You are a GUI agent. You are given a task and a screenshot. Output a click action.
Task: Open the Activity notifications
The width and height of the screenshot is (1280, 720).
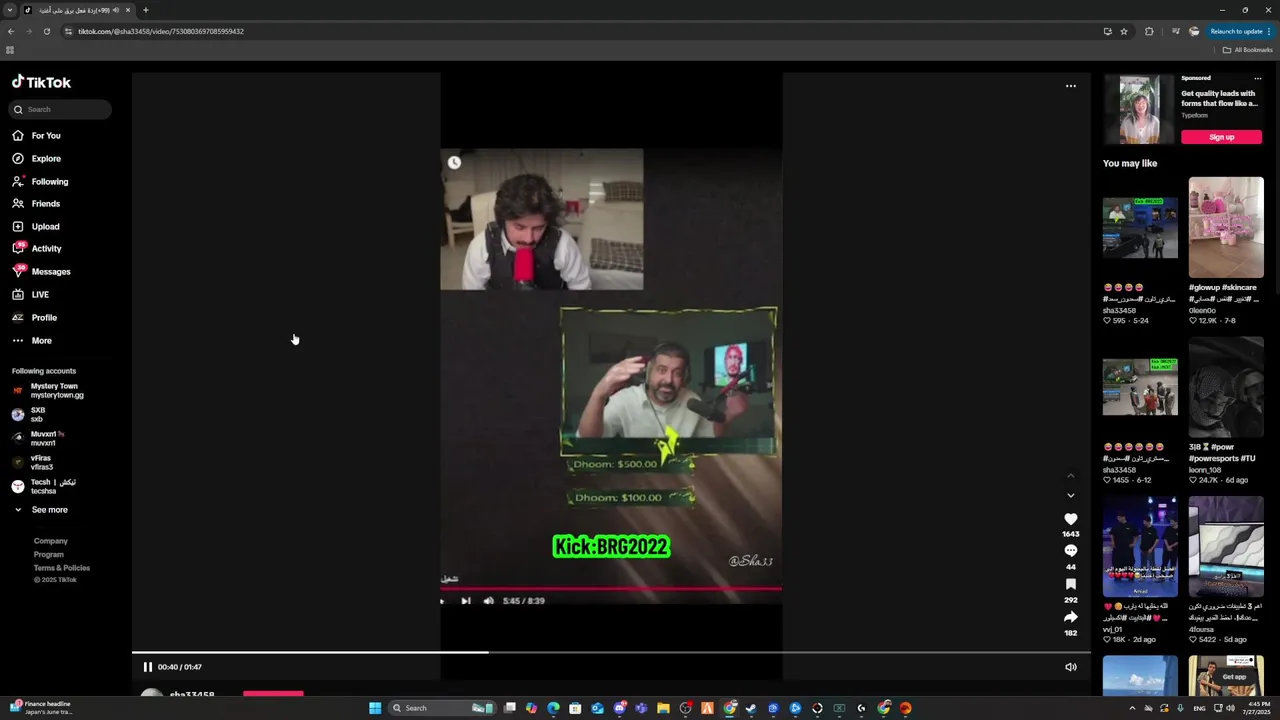[x=37, y=248]
